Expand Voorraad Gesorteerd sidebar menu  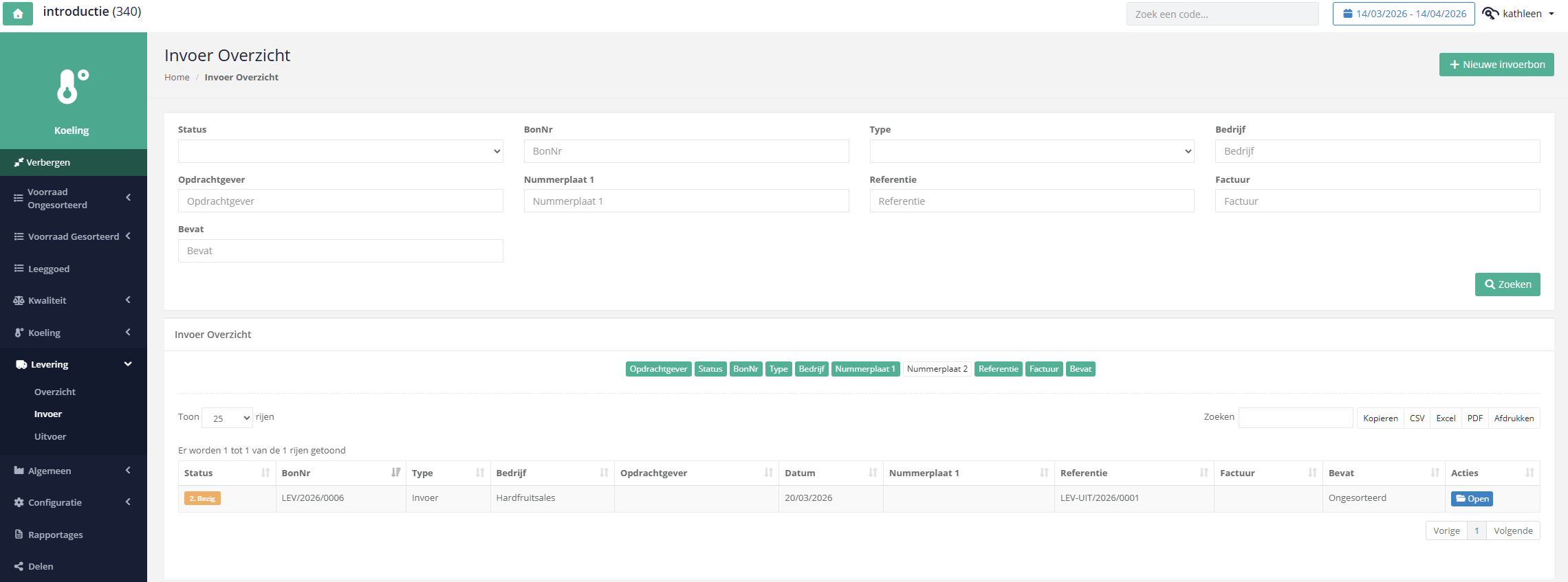point(74,236)
